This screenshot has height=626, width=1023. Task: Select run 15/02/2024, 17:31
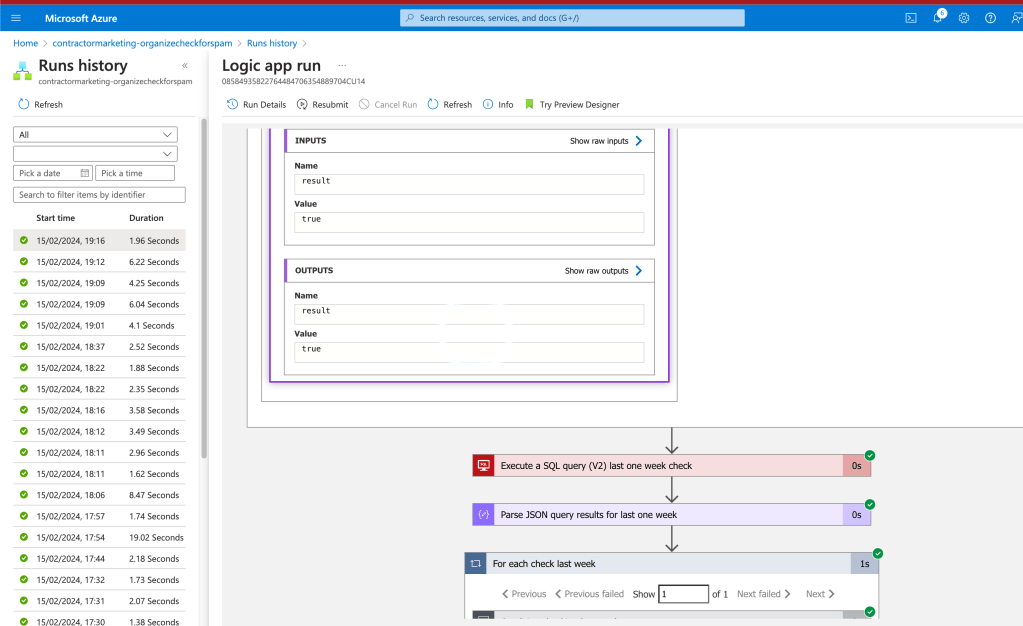pyautogui.click(x=99, y=601)
